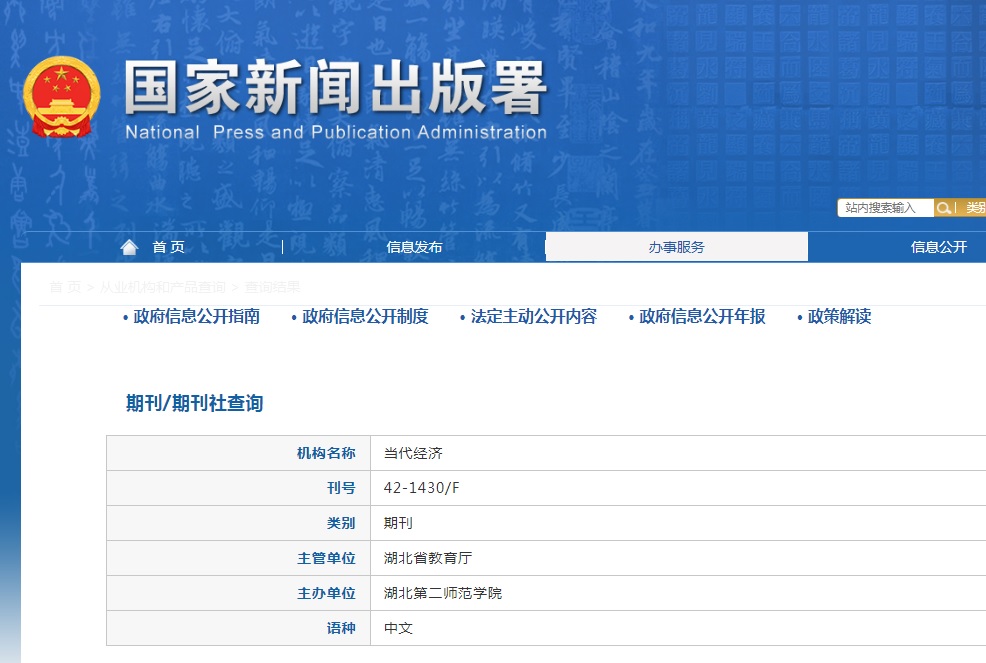986x663 pixels.
Task: Open the 类别 dropdown near the search box
Action: point(977,208)
